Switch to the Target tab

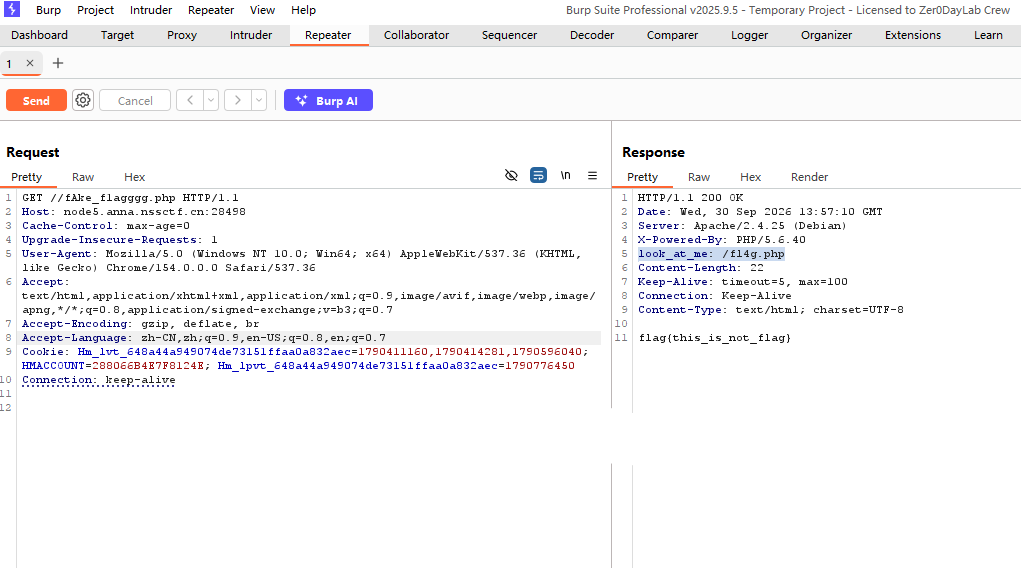tap(117, 35)
